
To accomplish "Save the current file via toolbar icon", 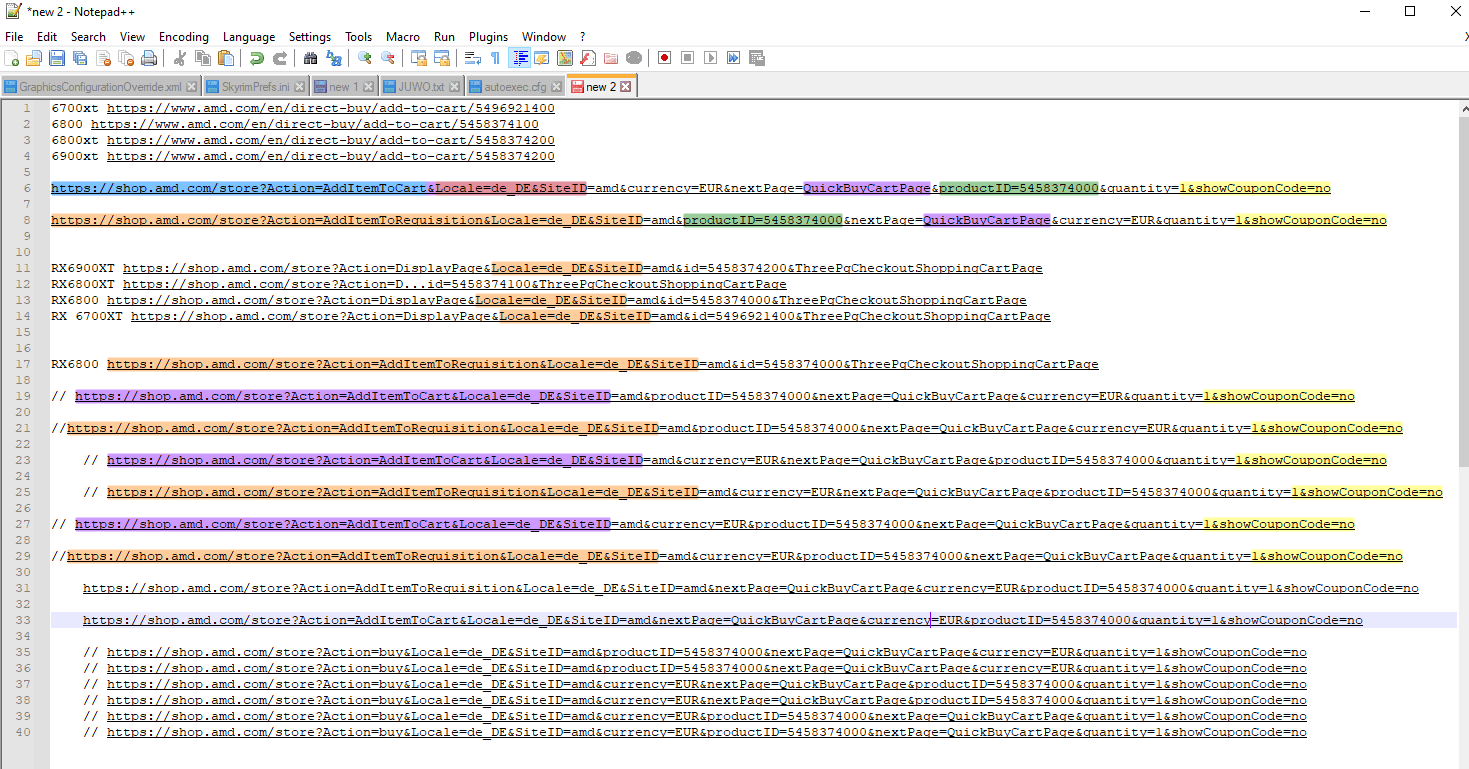I will pyautogui.click(x=57, y=58).
